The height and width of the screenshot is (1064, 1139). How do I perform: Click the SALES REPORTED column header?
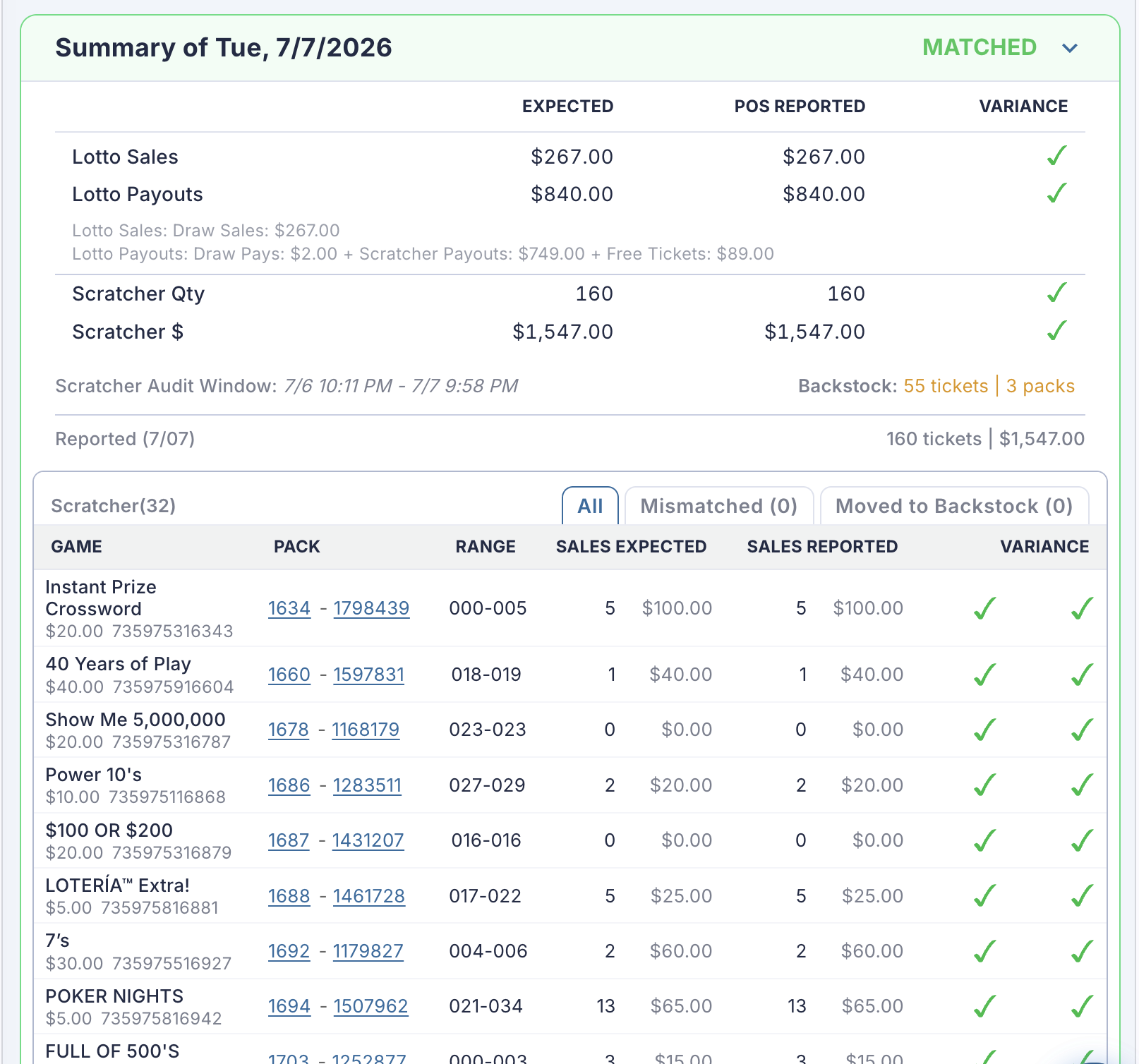tap(822, 546)
